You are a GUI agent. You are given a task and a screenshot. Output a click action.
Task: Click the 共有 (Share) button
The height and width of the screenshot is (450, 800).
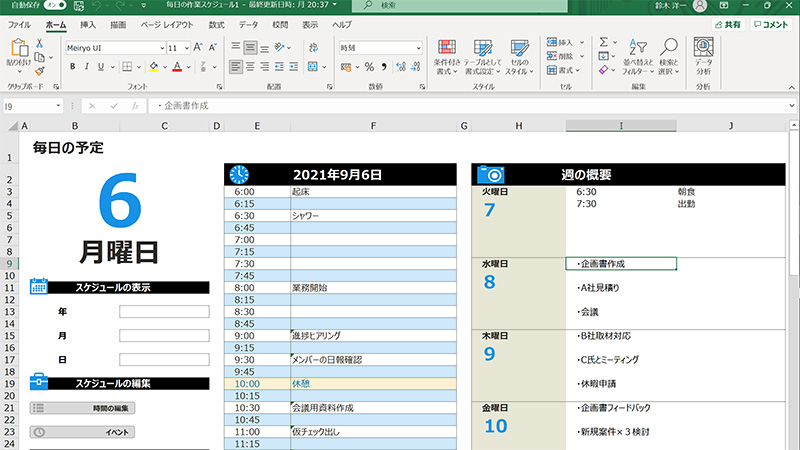pos(728,23)
